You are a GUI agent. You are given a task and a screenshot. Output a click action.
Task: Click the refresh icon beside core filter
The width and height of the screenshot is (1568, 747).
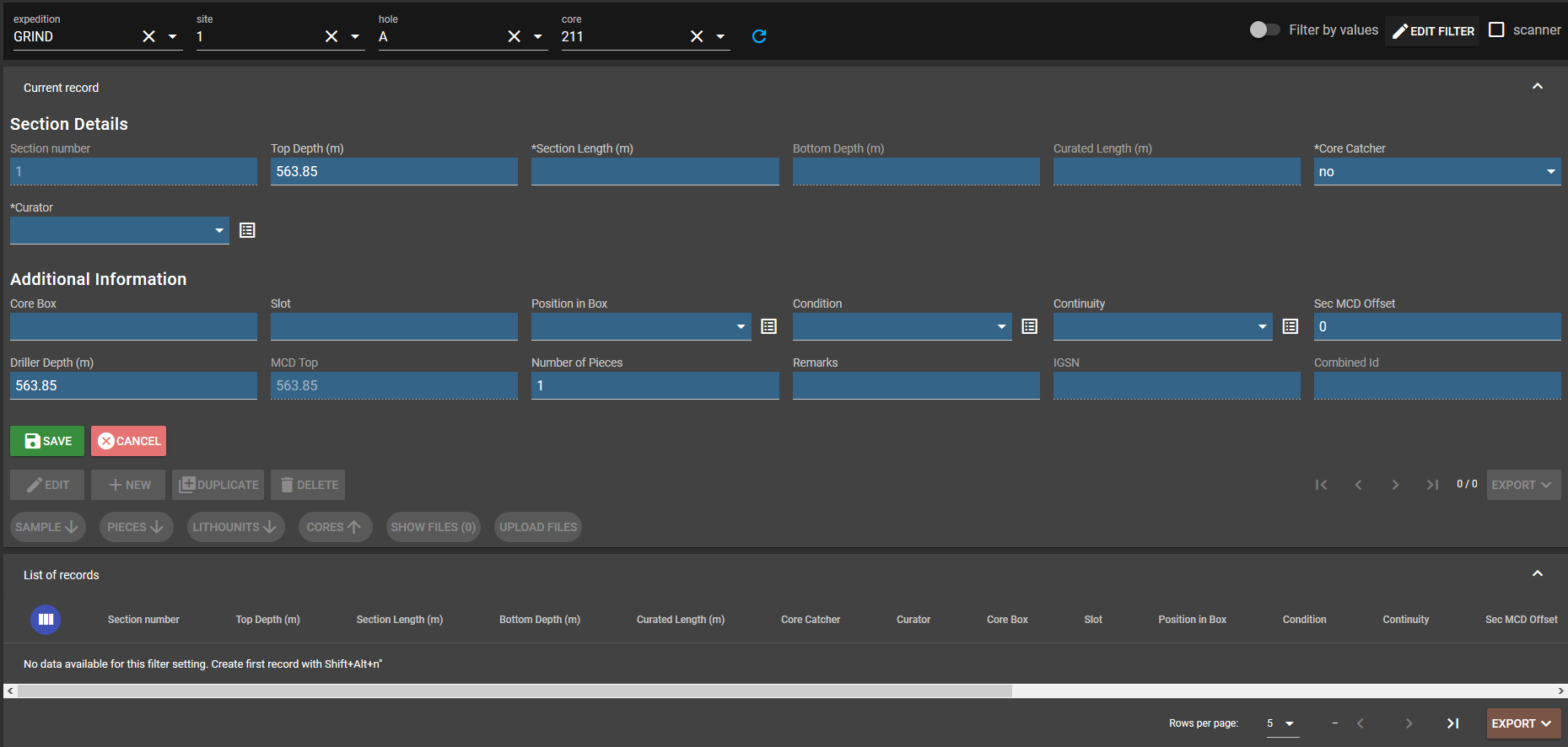[759, 36]
